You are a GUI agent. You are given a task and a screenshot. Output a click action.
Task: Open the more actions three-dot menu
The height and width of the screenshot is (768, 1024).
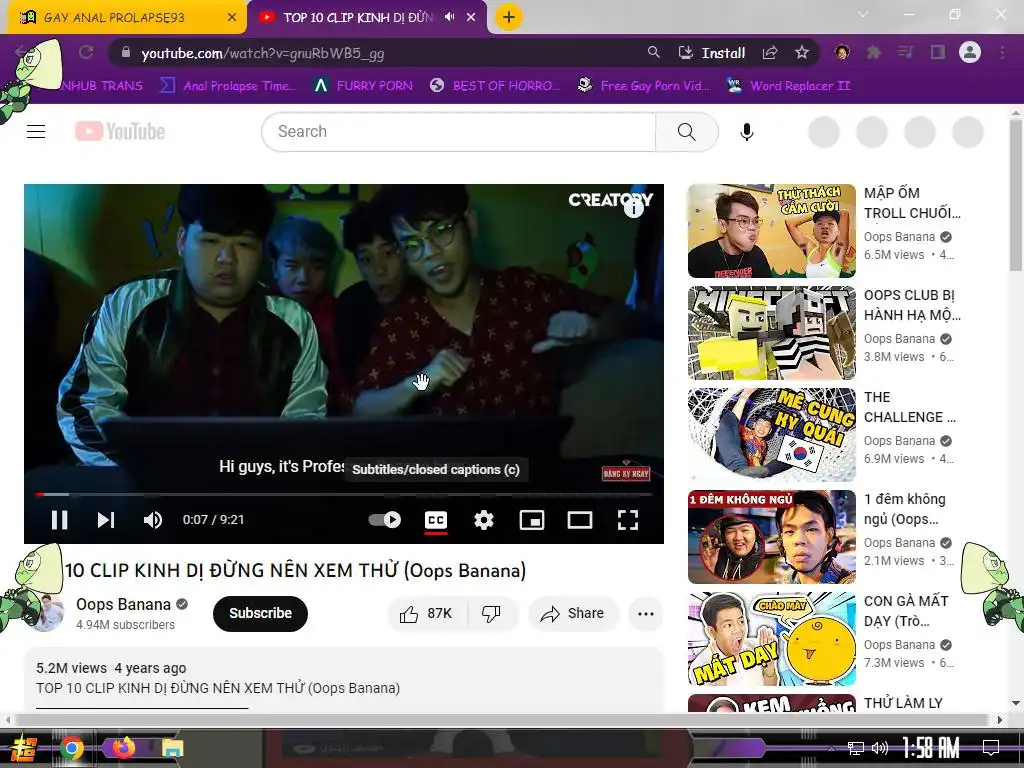(x=646, y=613)
